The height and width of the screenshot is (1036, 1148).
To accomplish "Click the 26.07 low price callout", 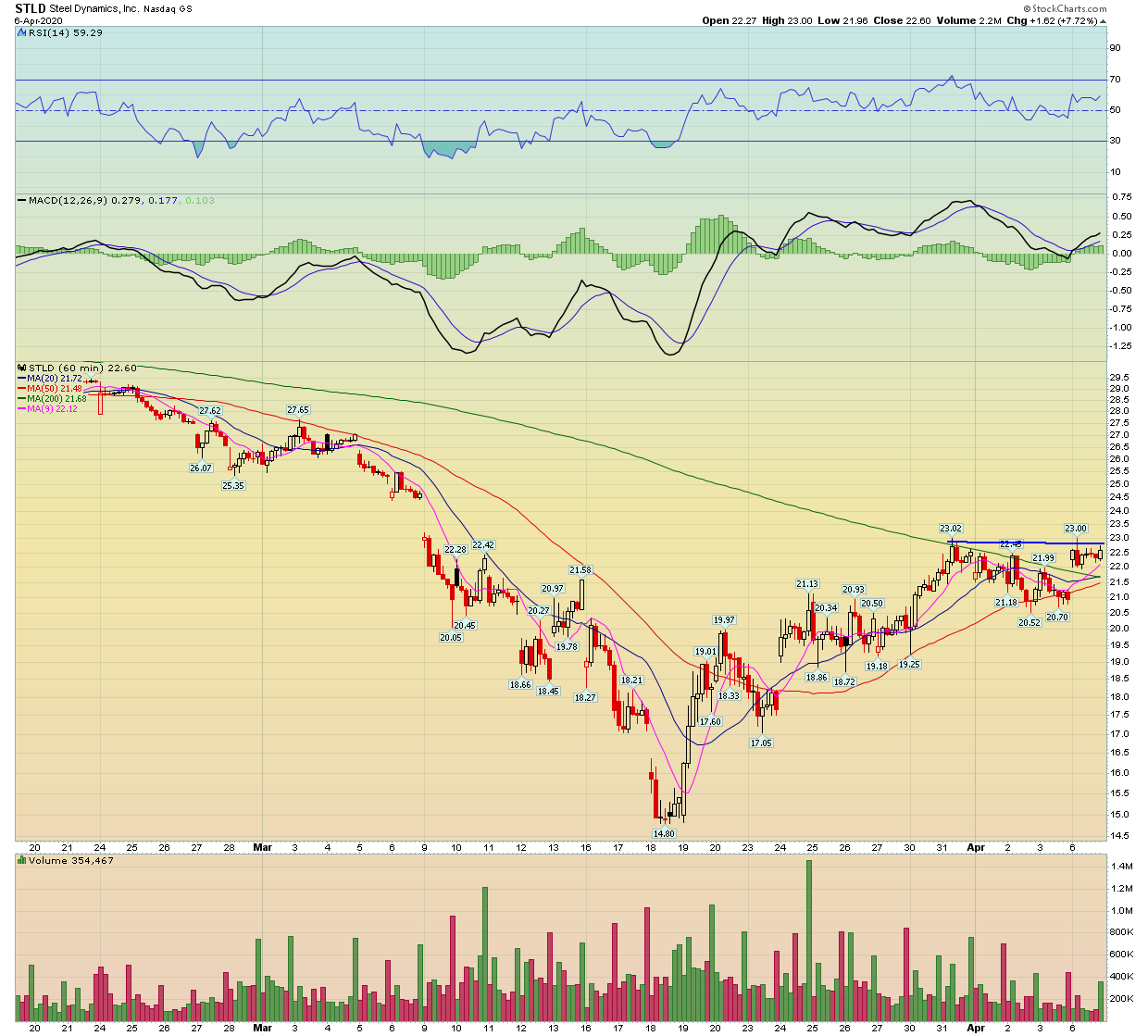I will click(201, 468).
